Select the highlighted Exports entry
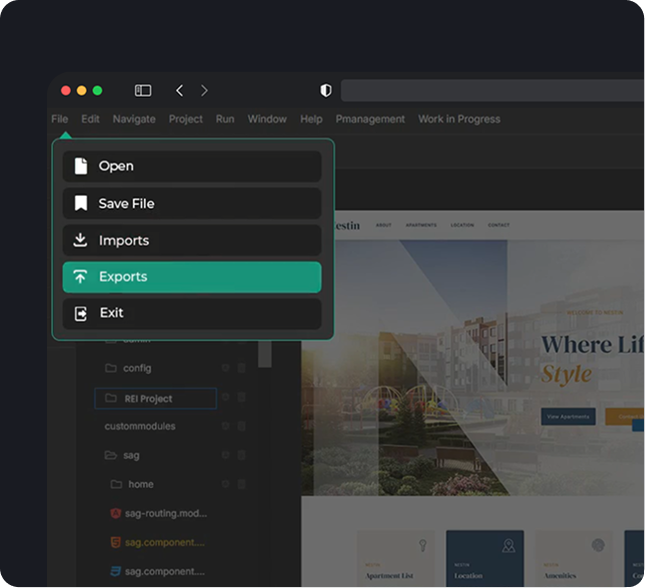 pyautogui.click(x=192, y=277)
